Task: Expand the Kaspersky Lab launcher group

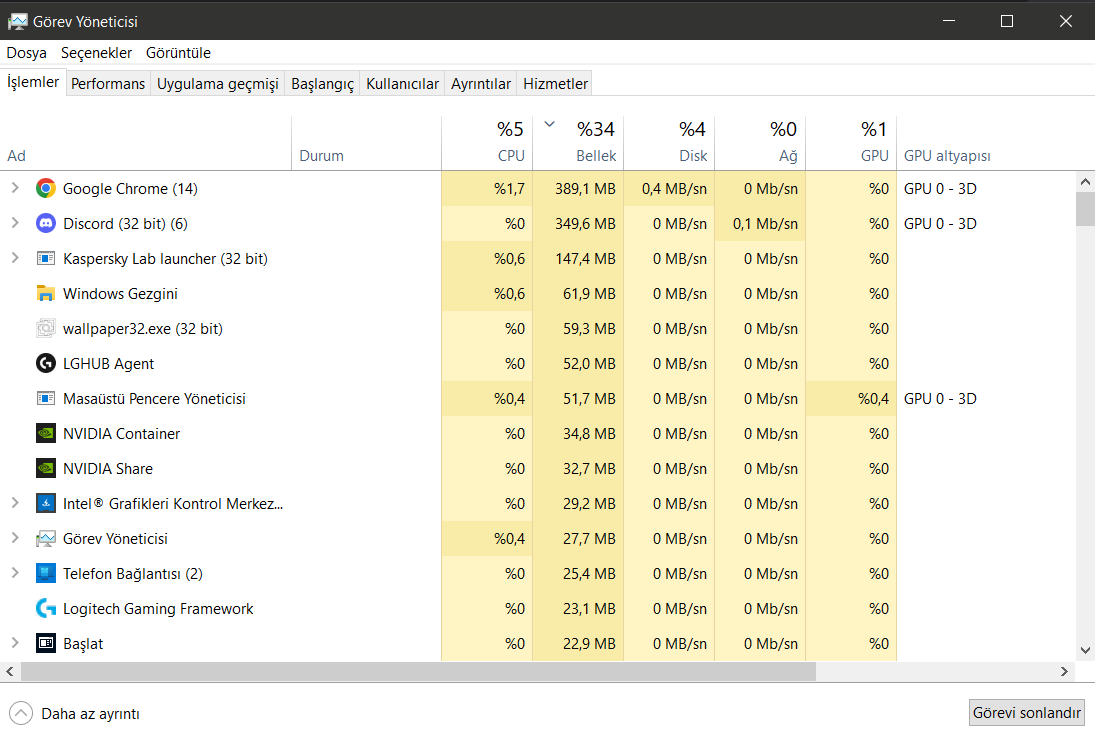Action: pyautogui.click(x=15, y=258)
